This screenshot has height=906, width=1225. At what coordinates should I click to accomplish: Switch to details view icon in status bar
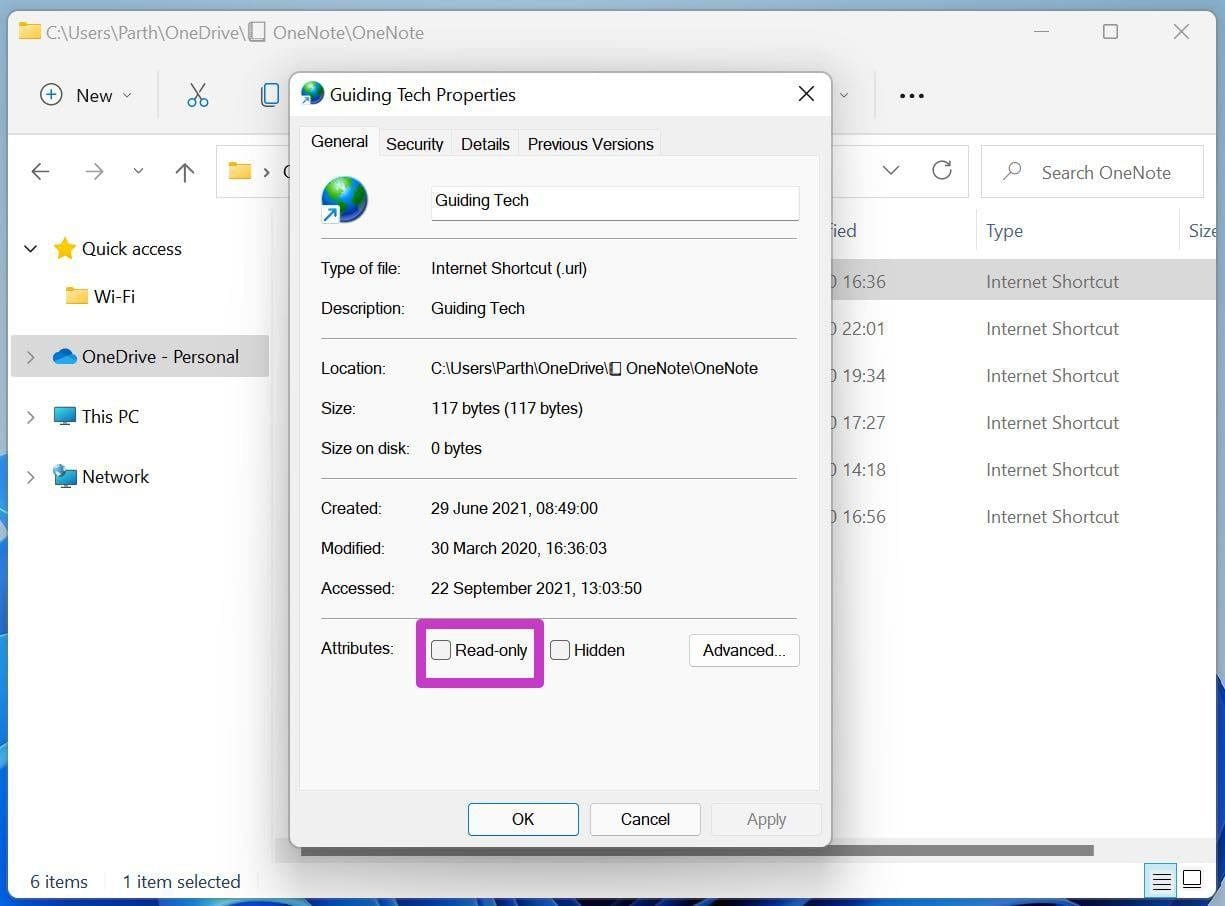pyautogui.click(x=1161, y=881)
